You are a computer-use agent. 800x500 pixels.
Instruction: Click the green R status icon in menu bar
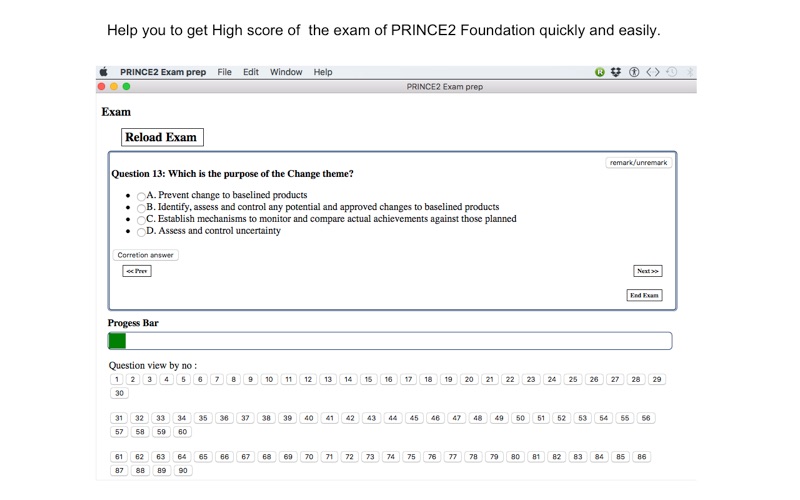[599, 72]
